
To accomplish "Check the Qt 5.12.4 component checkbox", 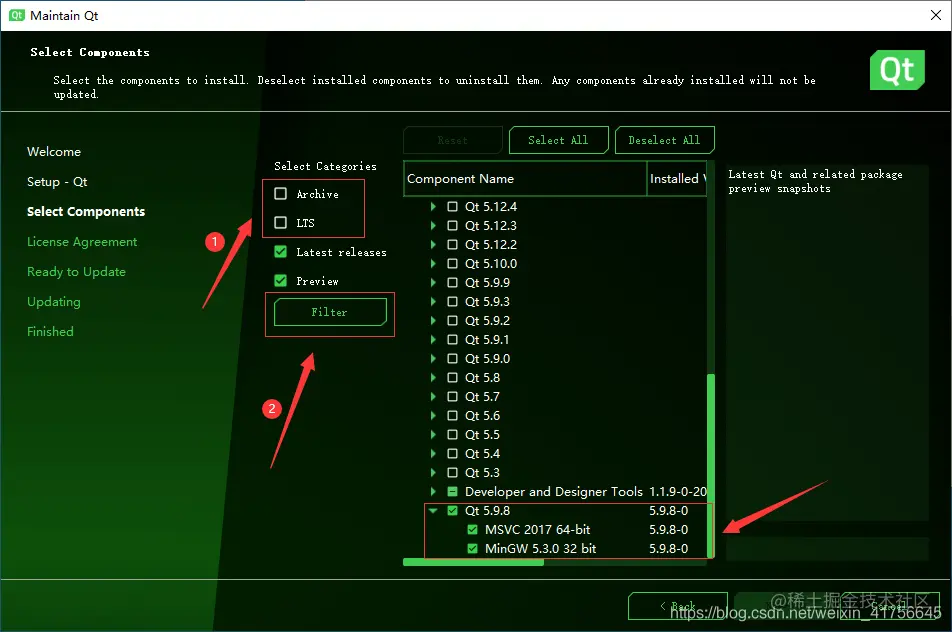I will click(x=452, y=206).
